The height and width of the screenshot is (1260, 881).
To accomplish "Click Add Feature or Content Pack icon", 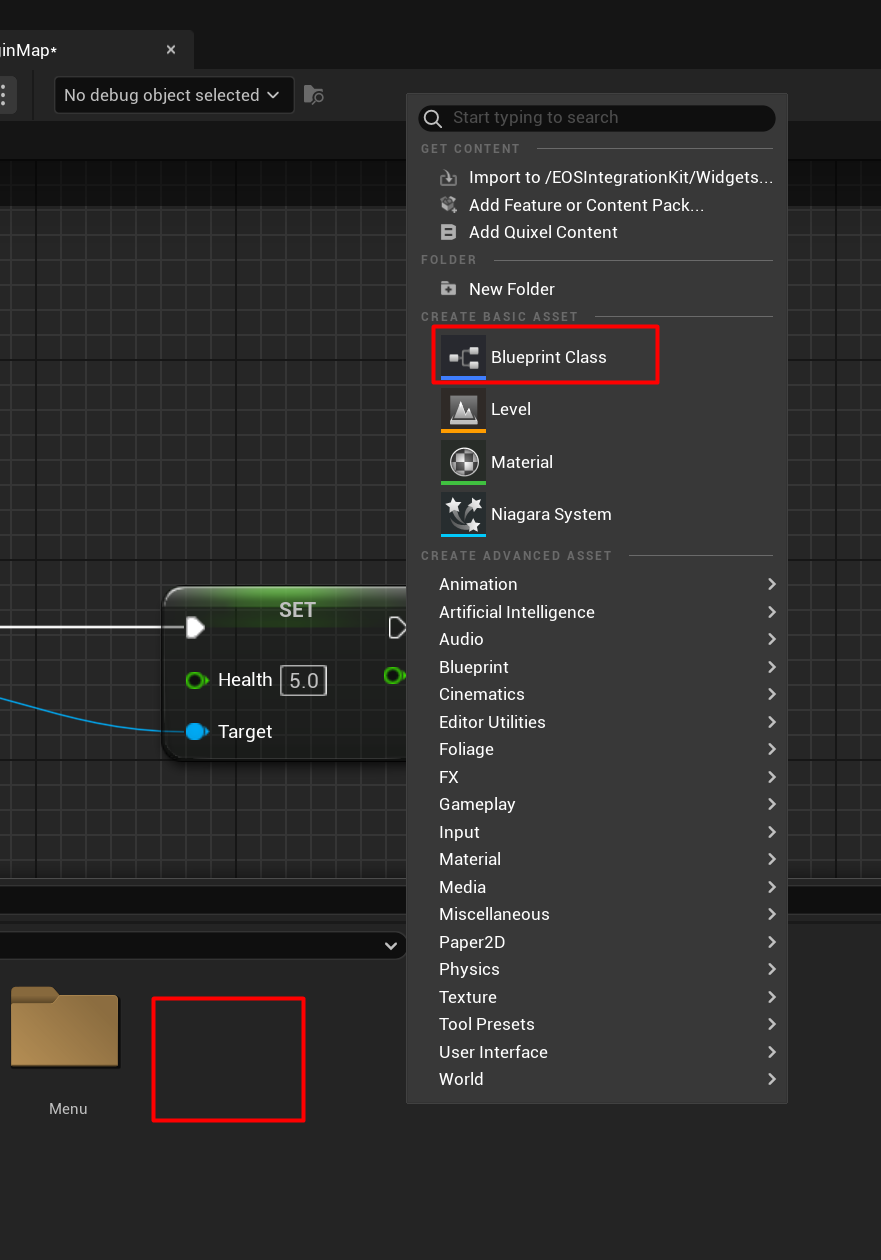I will click(448, 205).
